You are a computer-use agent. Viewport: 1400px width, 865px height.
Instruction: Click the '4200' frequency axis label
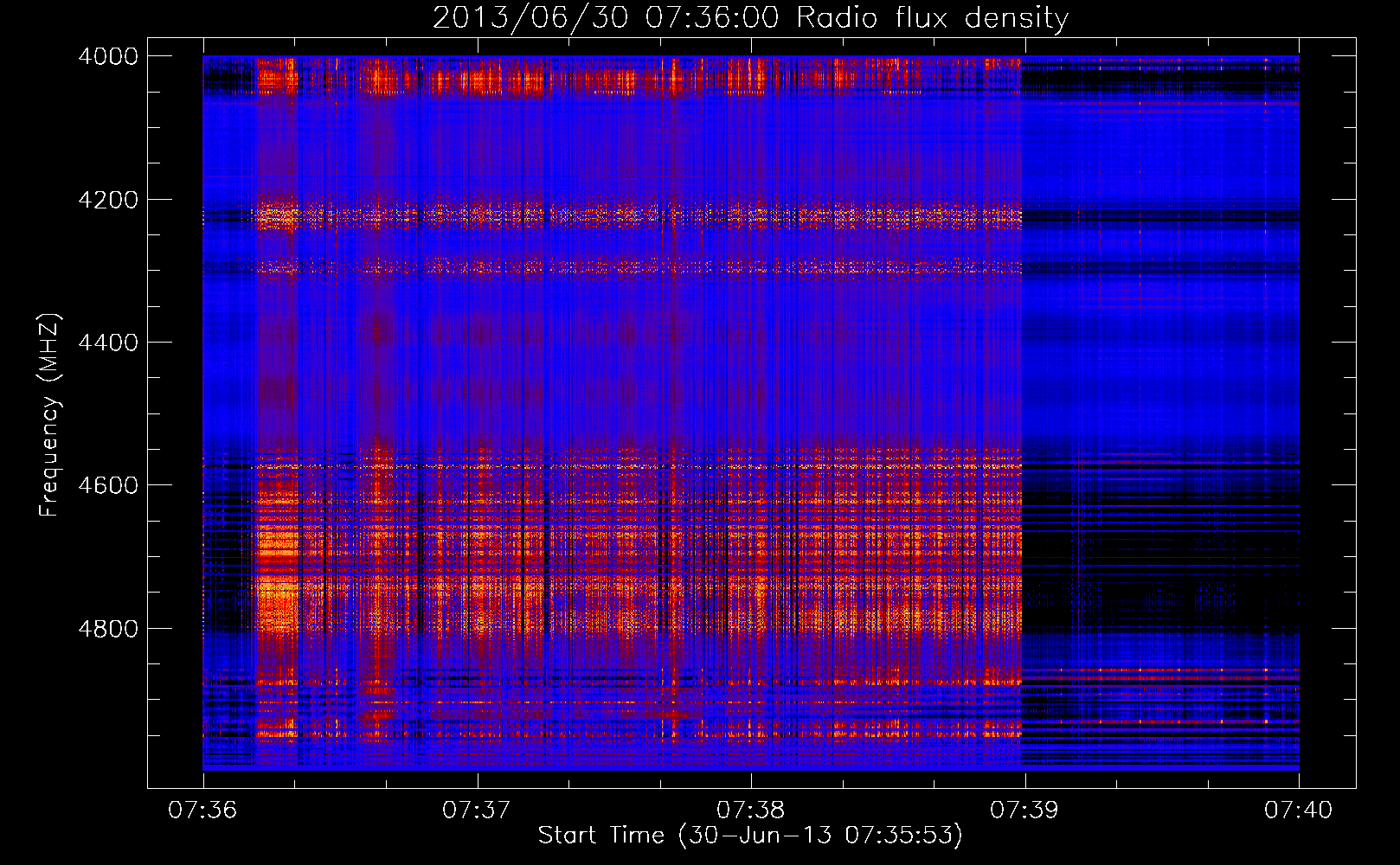point(108,200)
